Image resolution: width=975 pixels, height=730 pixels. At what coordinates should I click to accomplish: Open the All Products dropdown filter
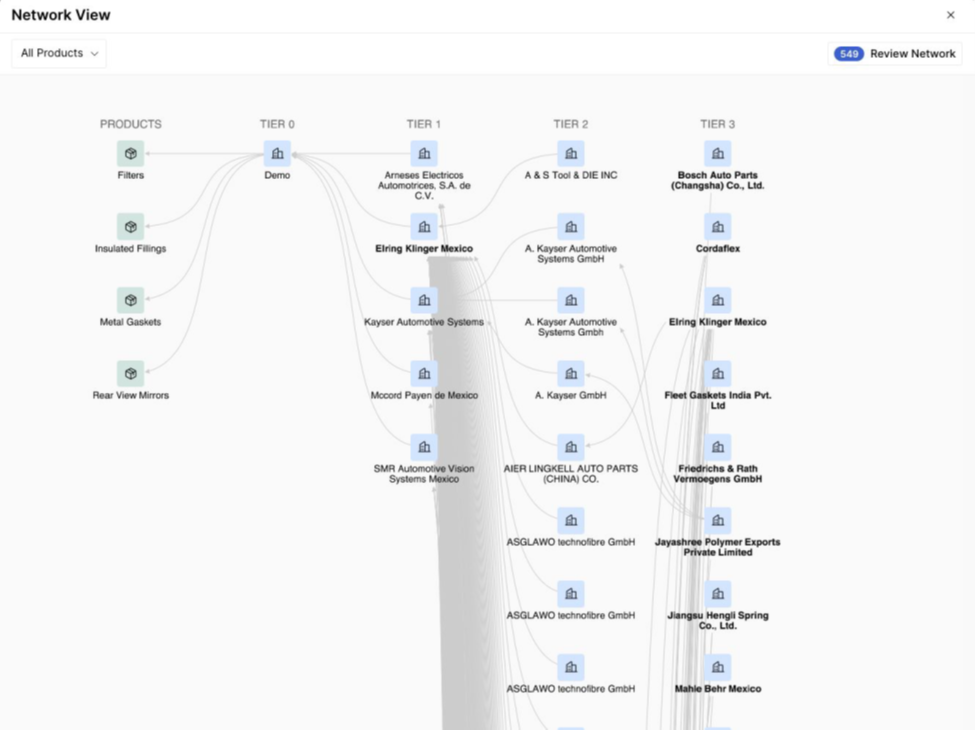[x=59, y=53]
